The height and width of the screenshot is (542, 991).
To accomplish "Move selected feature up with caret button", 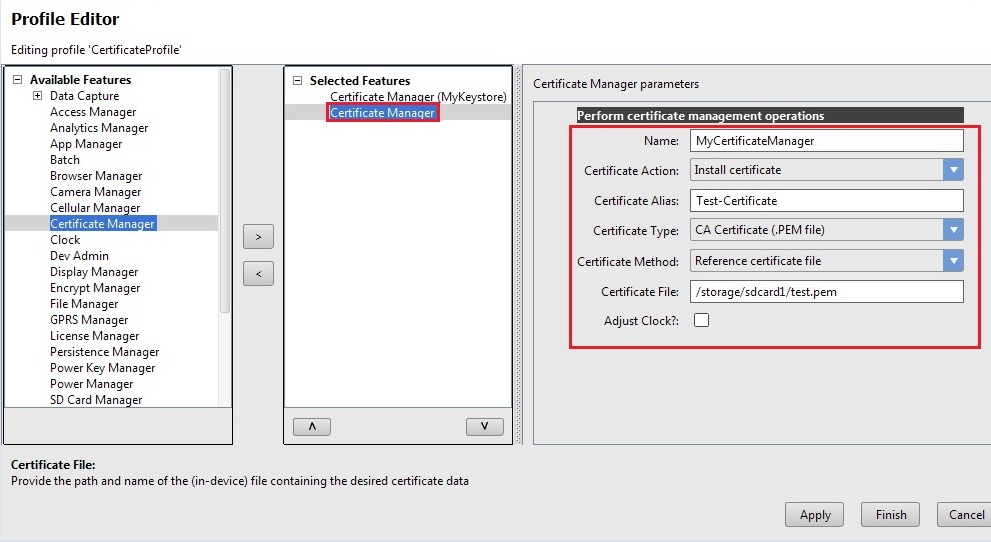I will tap(312, 426).
